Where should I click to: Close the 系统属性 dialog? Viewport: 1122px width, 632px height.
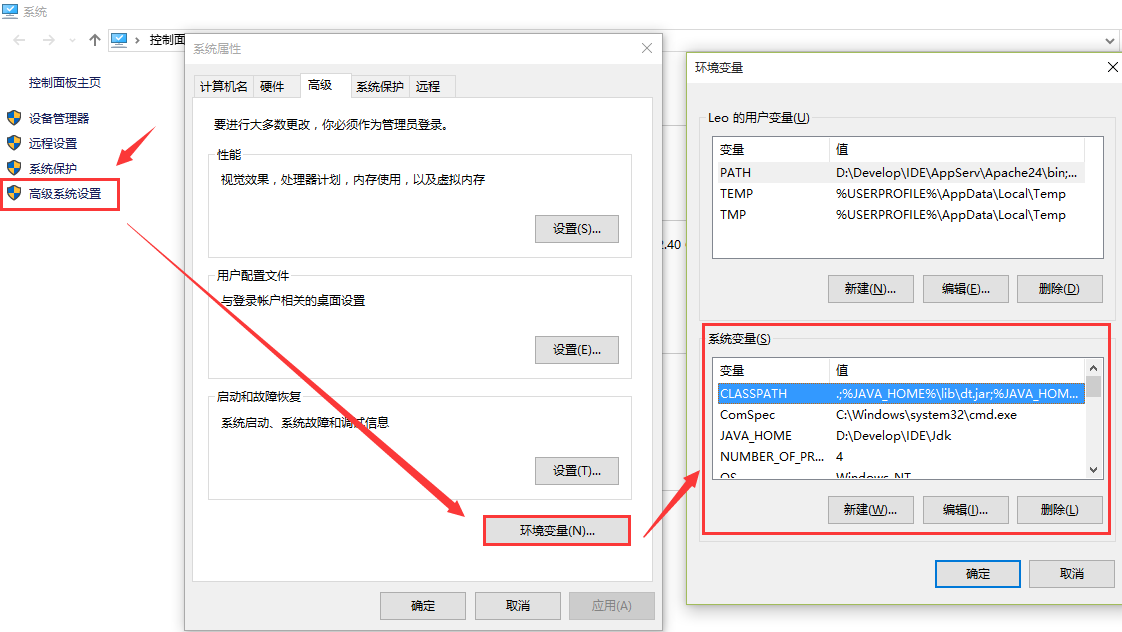click(x=647, y=48)
